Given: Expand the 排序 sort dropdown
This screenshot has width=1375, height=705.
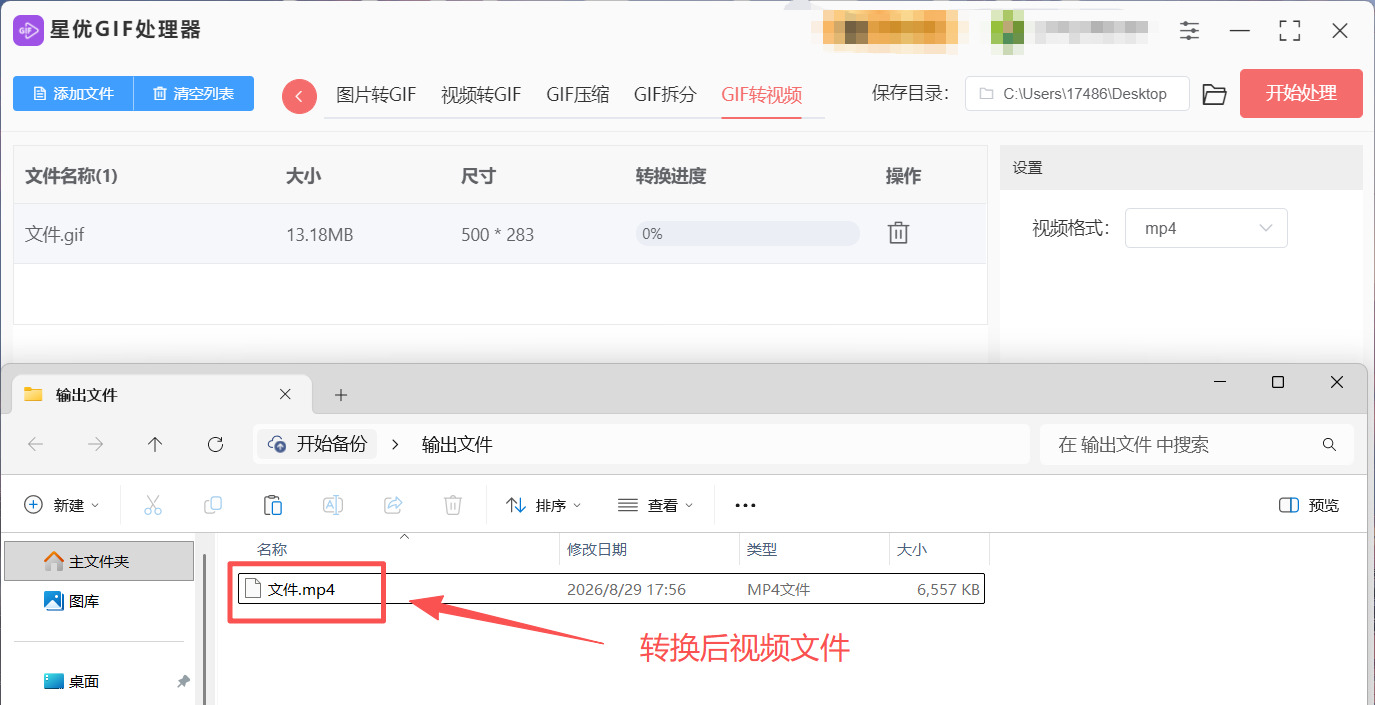Looking at the screenshot, I should pyautogui.click(x=544, y=505).
